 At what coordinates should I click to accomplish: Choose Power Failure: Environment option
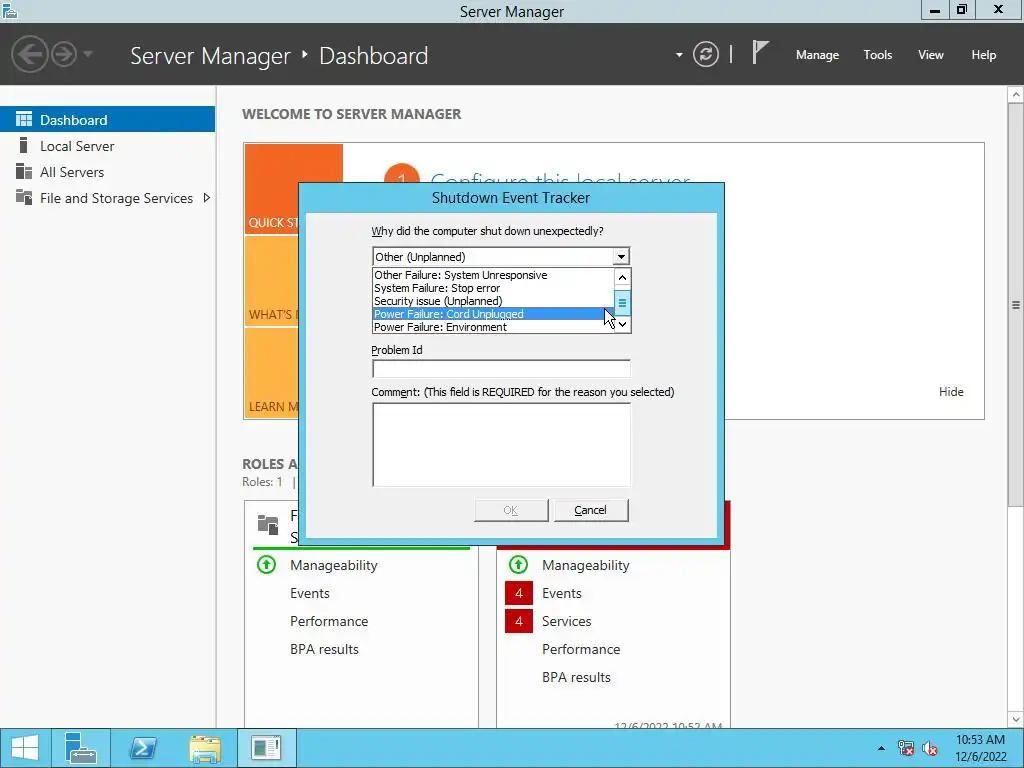493,327
